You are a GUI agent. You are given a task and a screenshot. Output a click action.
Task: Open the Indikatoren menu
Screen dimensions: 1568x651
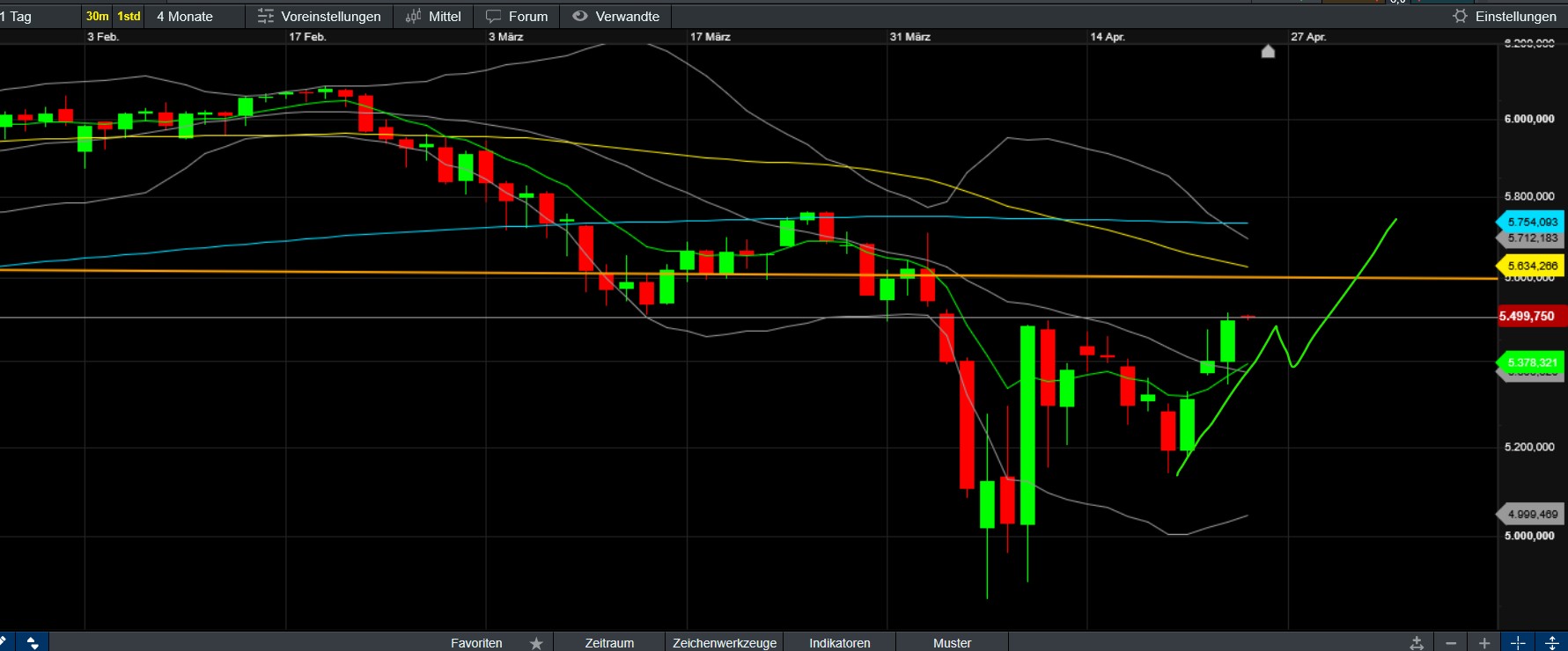click(840, 643)
